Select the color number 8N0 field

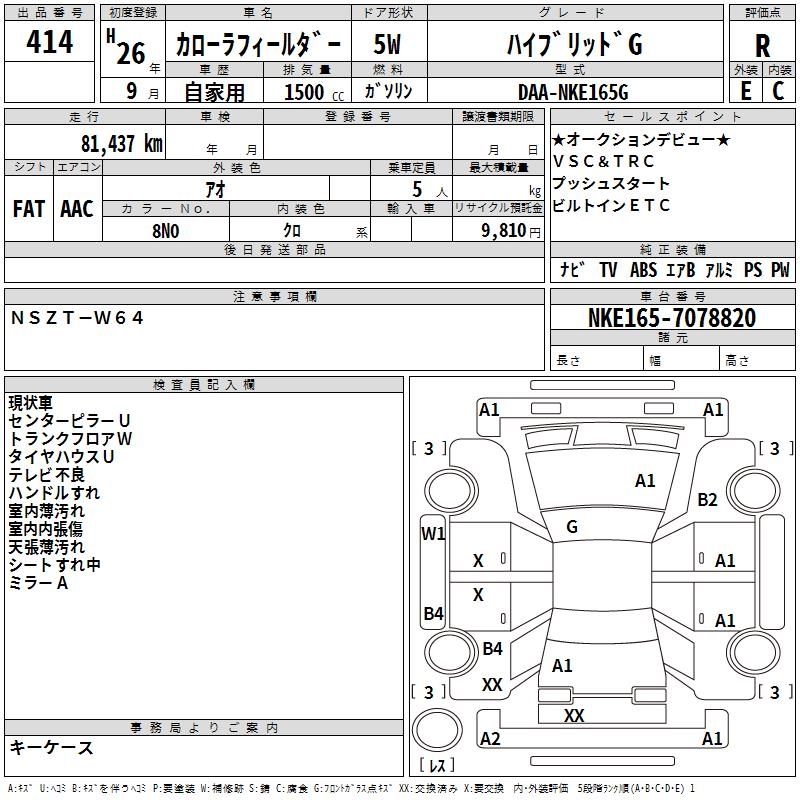(x=166, y=230)
